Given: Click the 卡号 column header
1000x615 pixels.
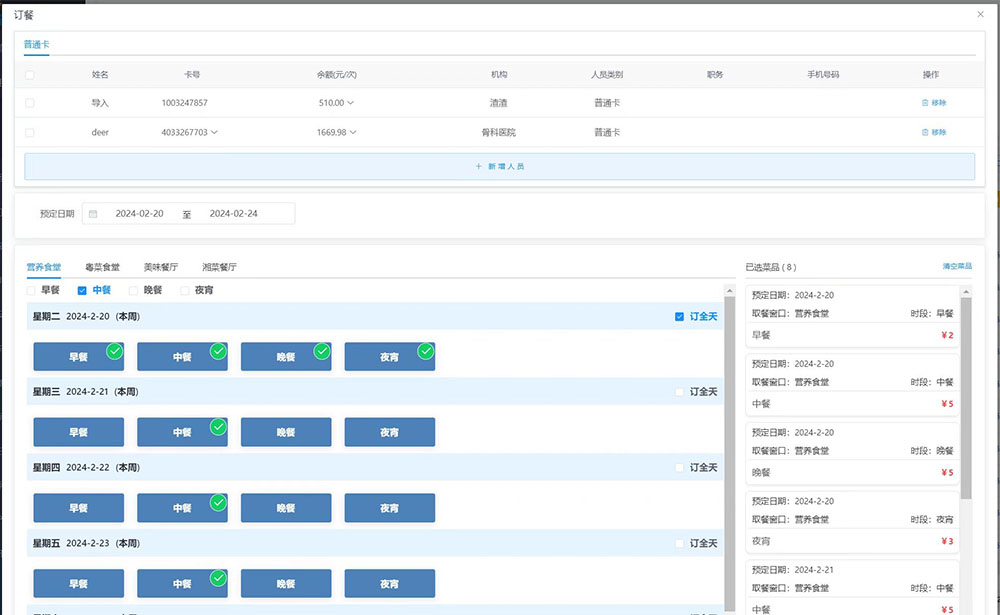Looking at the screenshot, I should point(192,75).
